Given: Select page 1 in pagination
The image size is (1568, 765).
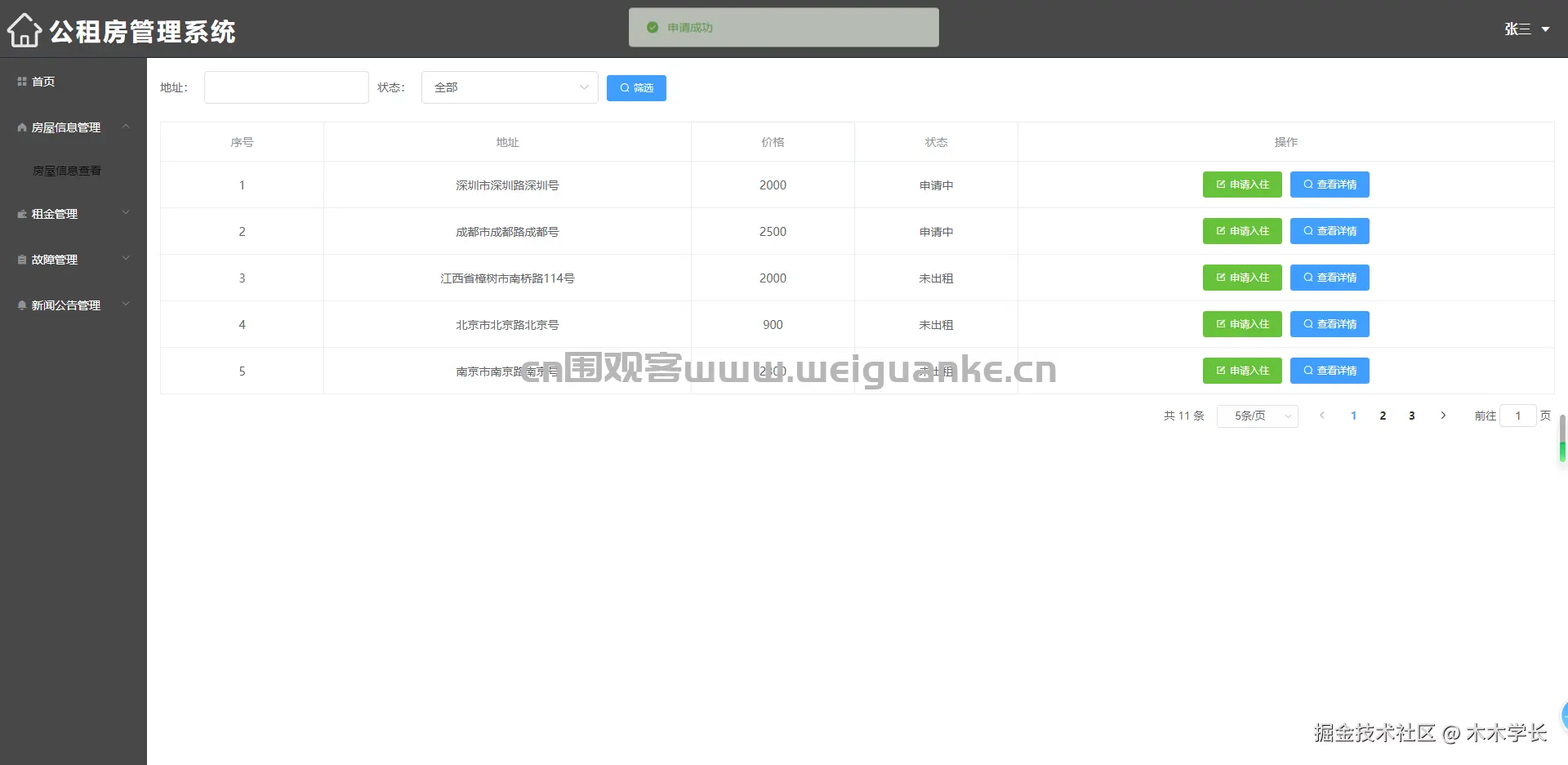Looking at the screenshot, I should click(1353, 416).
